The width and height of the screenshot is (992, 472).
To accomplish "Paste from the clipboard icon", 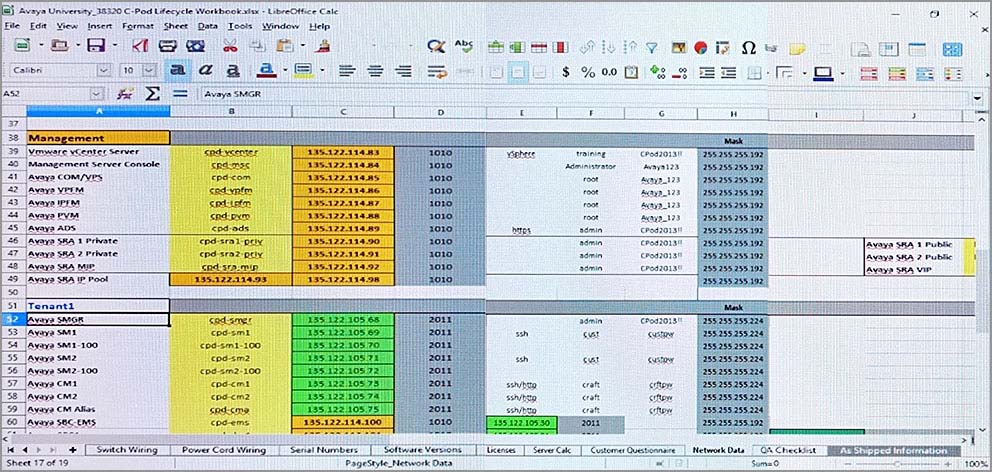I will (x=285, y=46).
